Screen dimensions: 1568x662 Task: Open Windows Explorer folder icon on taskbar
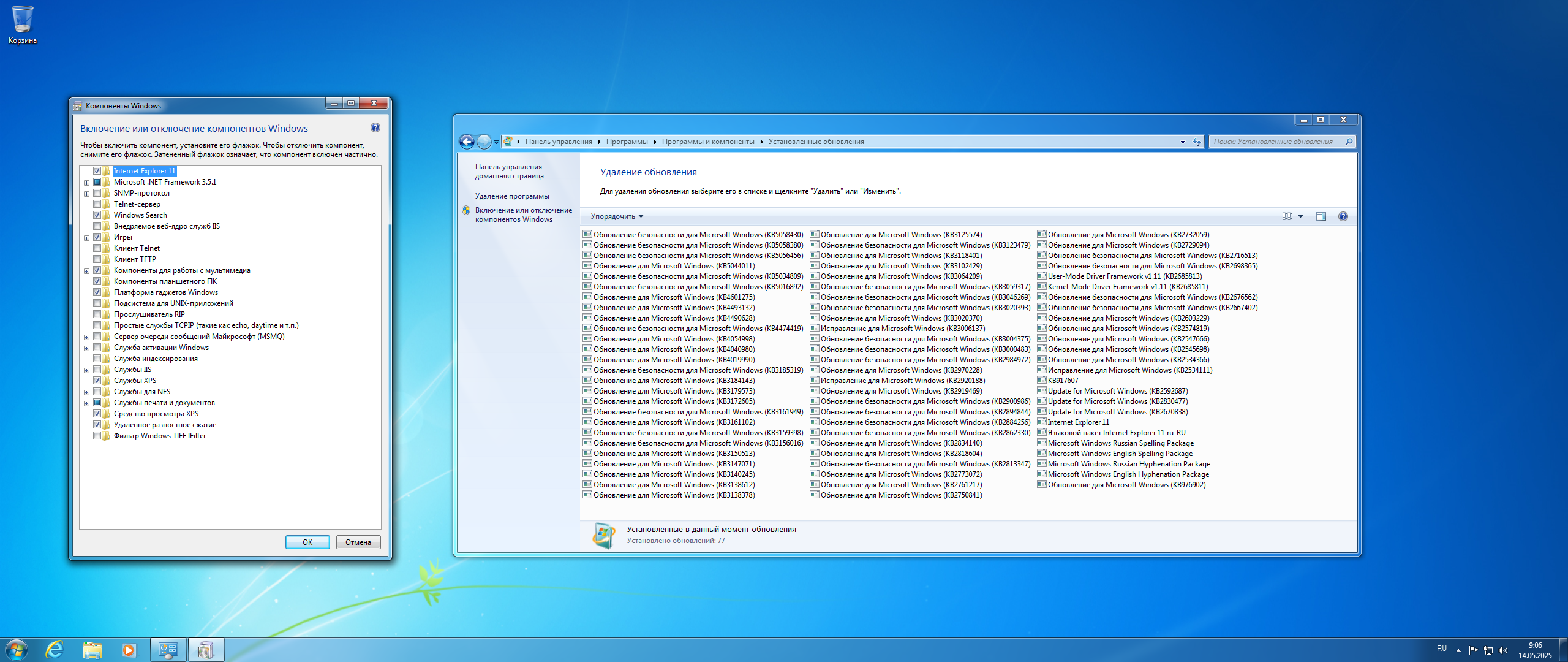pyautogui.click(x=92, y=650)
